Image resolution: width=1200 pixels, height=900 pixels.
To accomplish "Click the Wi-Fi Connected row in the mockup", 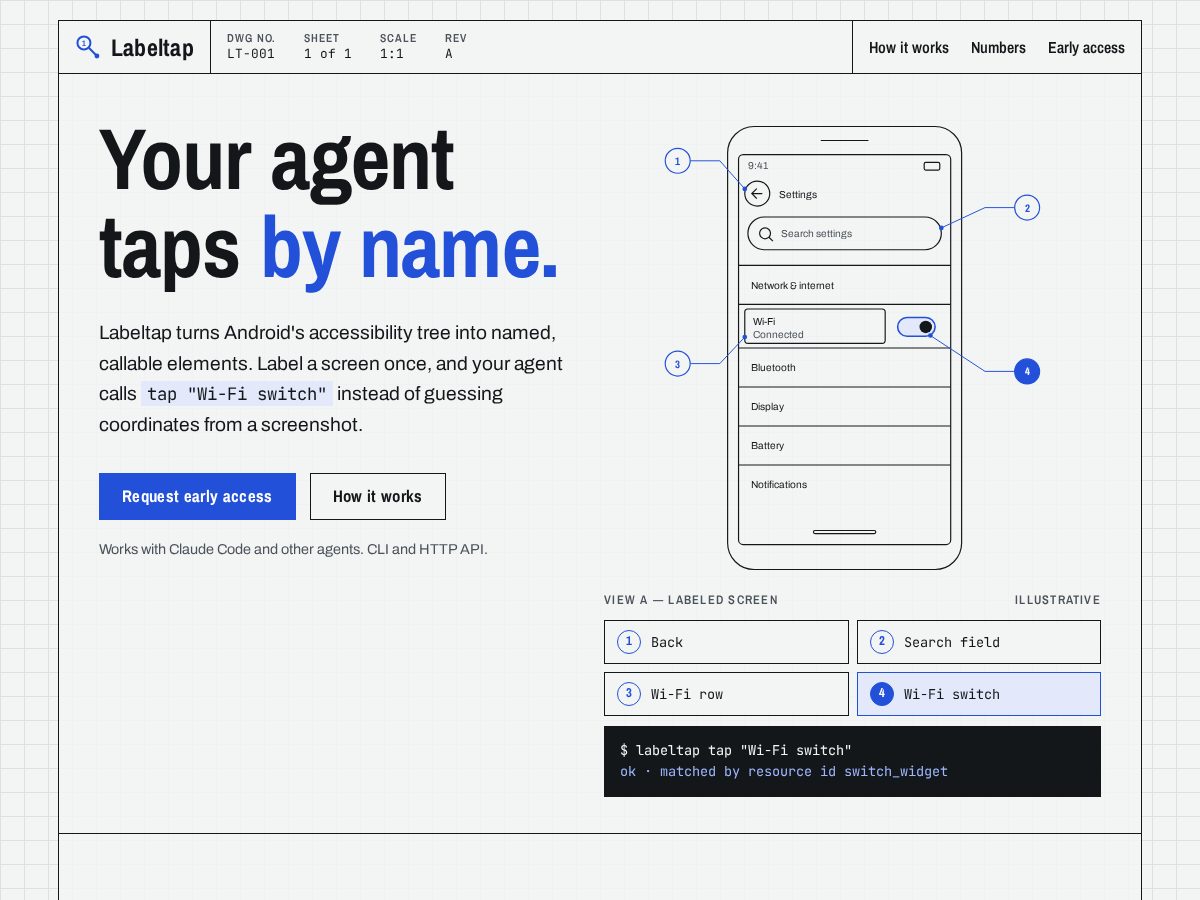I will [x=815, y=326].
